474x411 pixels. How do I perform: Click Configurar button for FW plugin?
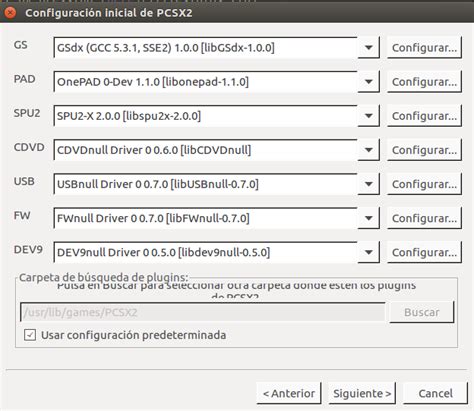(424, 218)
